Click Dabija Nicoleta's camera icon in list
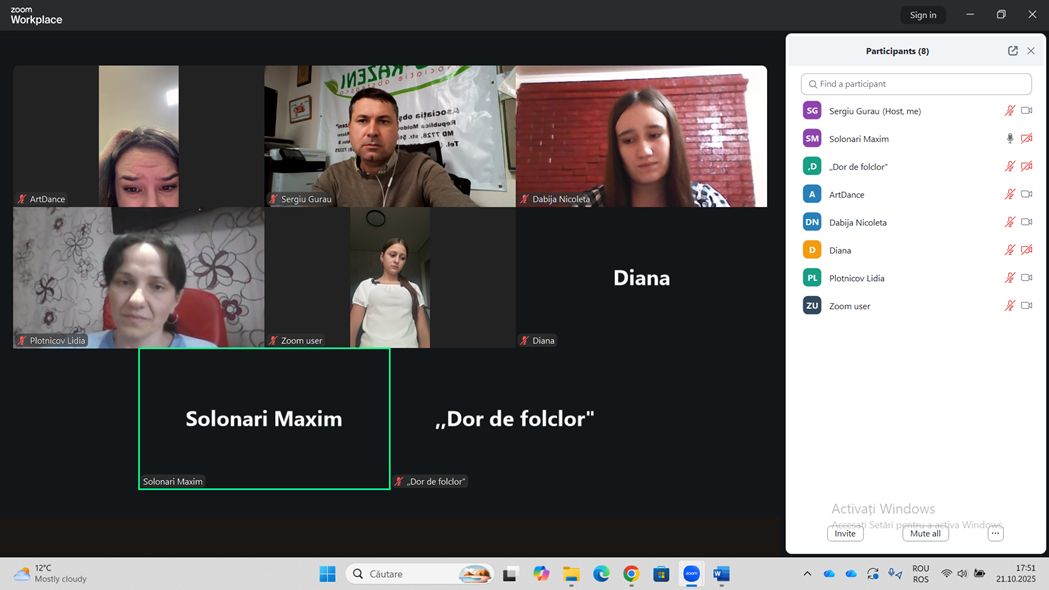1049x590 pixels. point(1026,223)
